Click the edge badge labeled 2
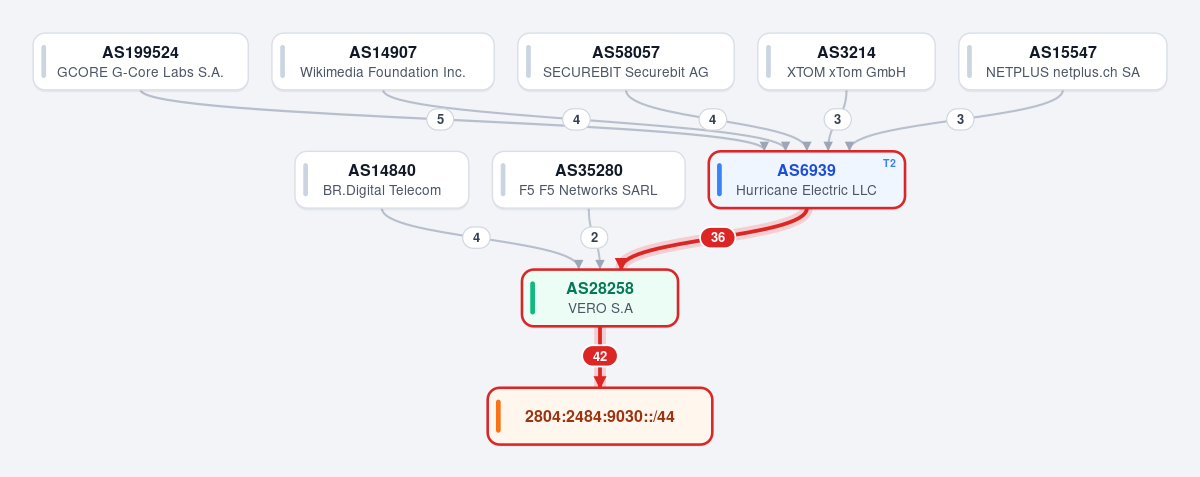Screen dimensions: 1200x477 pyautogui.click(x=594, y=238)
